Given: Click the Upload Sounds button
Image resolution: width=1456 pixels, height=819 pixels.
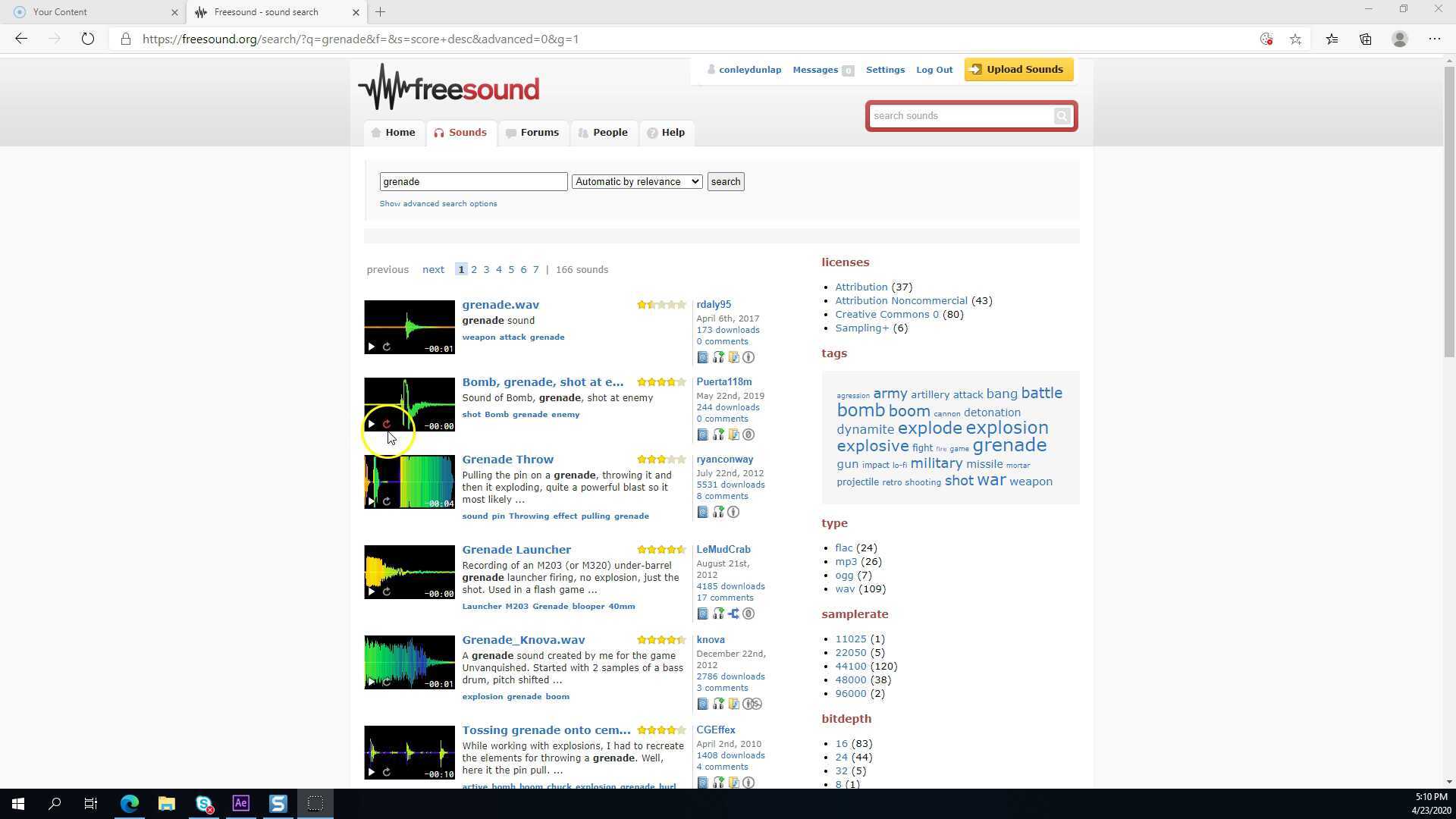Looking at the screenshot, I should pyautogui.click(x=1018, y=70).
